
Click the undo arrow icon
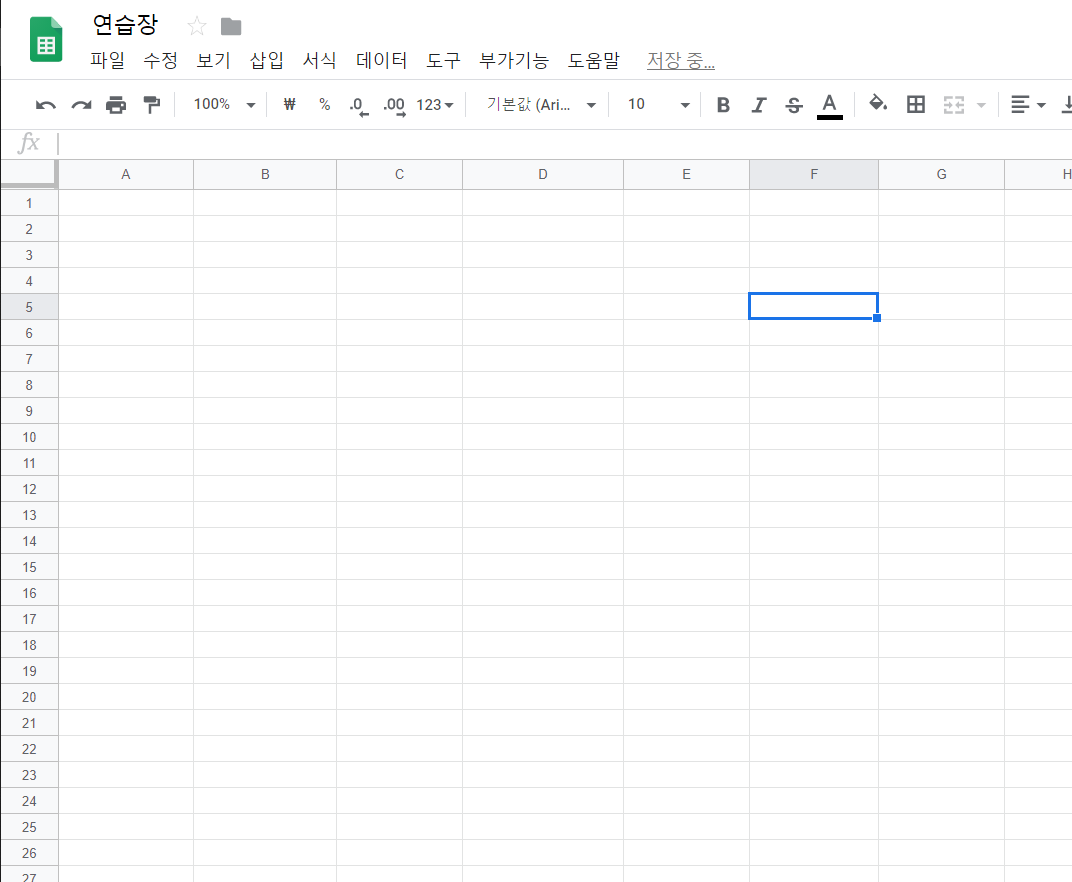coord(46,105)
